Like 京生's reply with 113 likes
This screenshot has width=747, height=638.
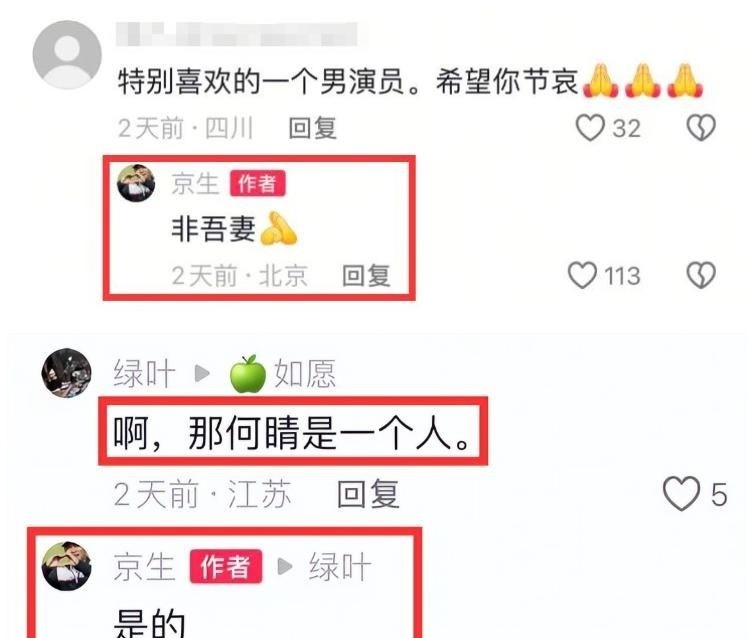click(582, 275)
